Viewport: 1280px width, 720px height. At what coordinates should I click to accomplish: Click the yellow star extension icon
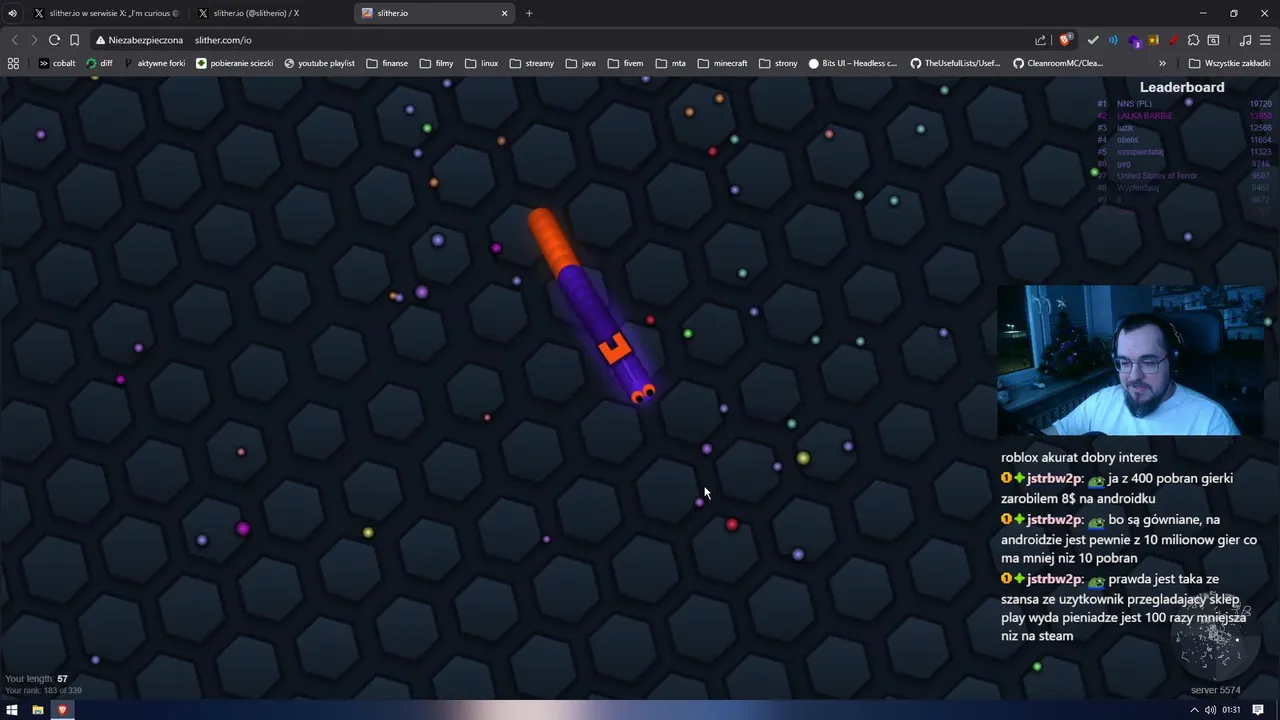pyautogui.click(x=1153, y=40)
